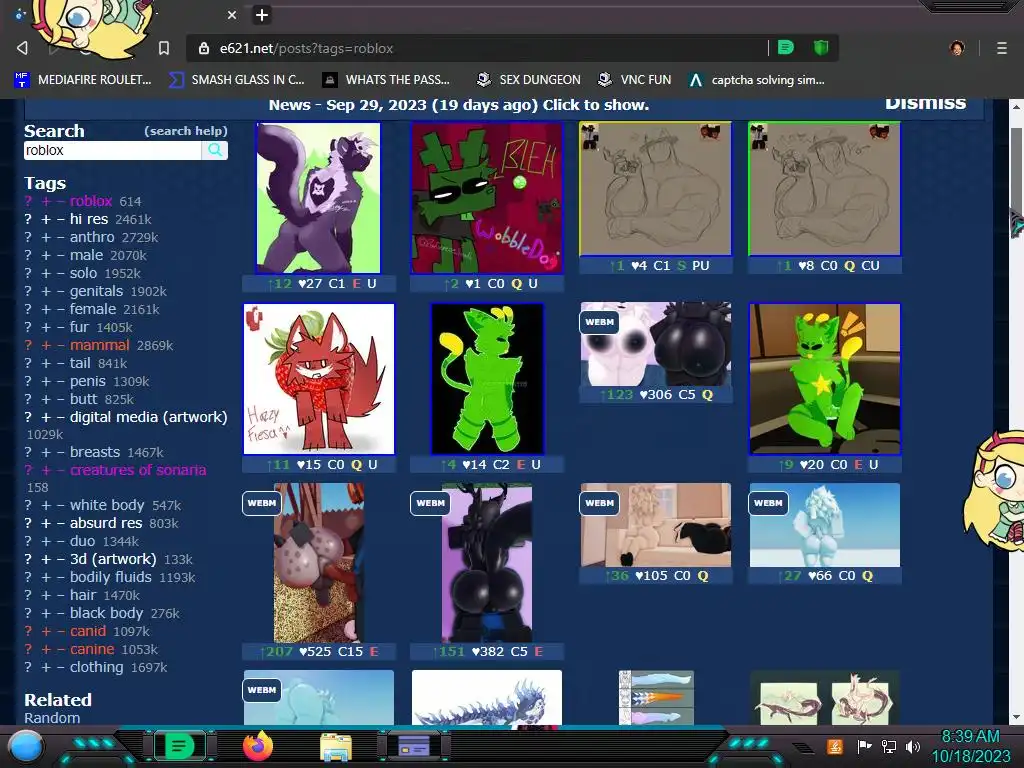Click the question mark beside female tag

click(x=28, y=309)
